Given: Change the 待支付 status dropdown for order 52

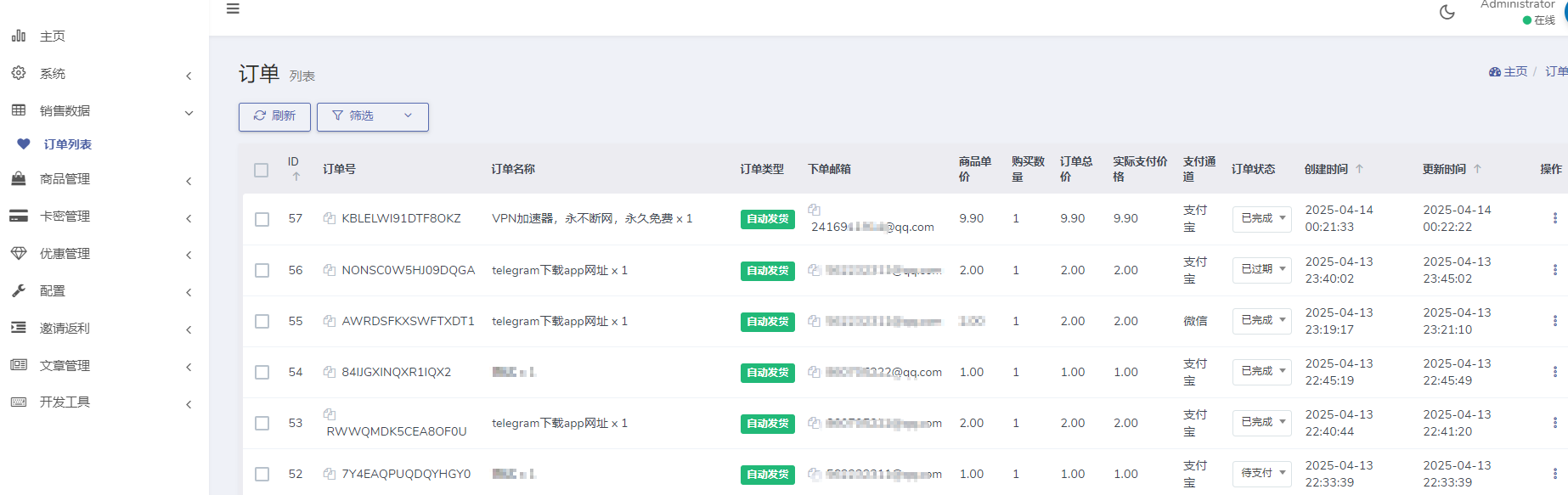Looking at the screenshot, I should 1262,474.
